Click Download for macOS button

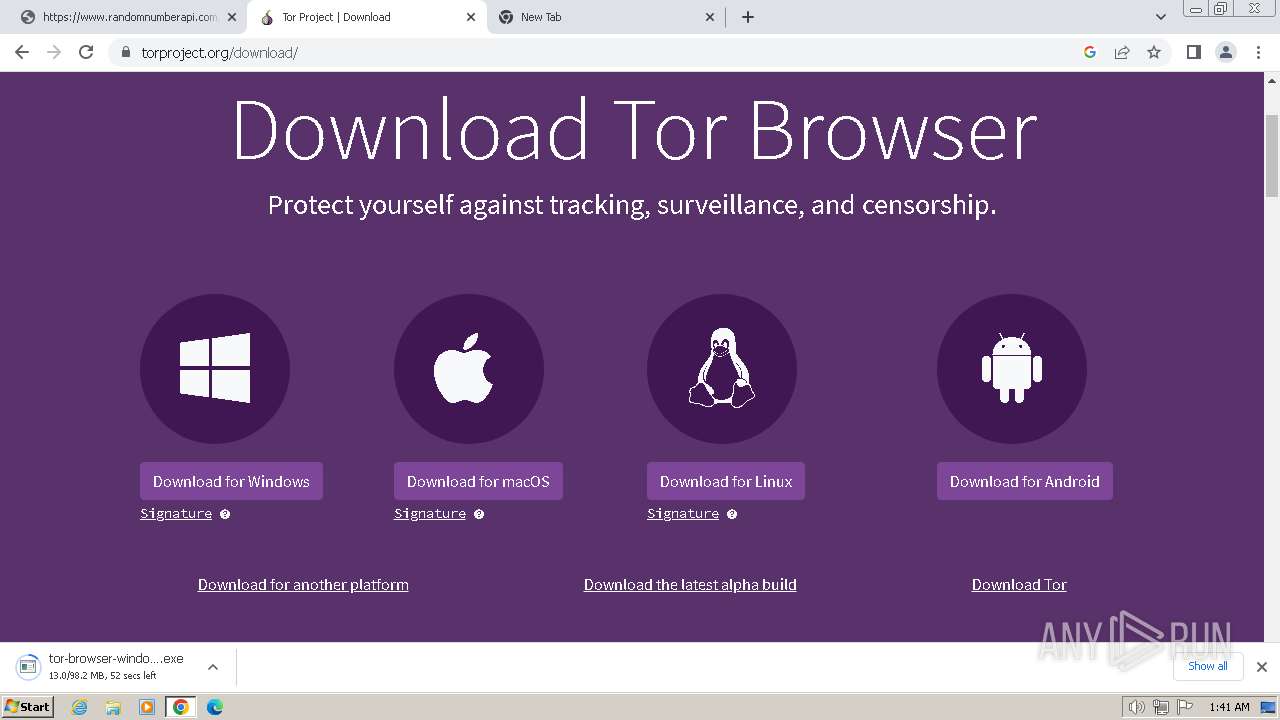478,481
